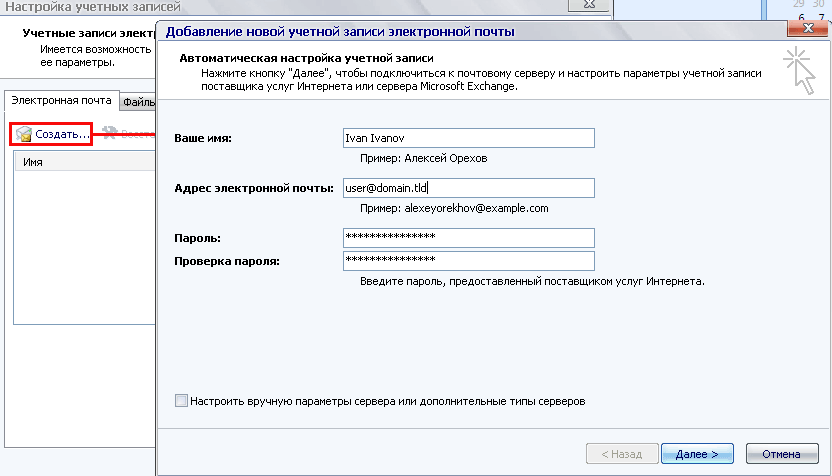This screenshot has width=832, height=476.
Task: Click the Проверка пароля confirmation field
Action: (467, 261)
